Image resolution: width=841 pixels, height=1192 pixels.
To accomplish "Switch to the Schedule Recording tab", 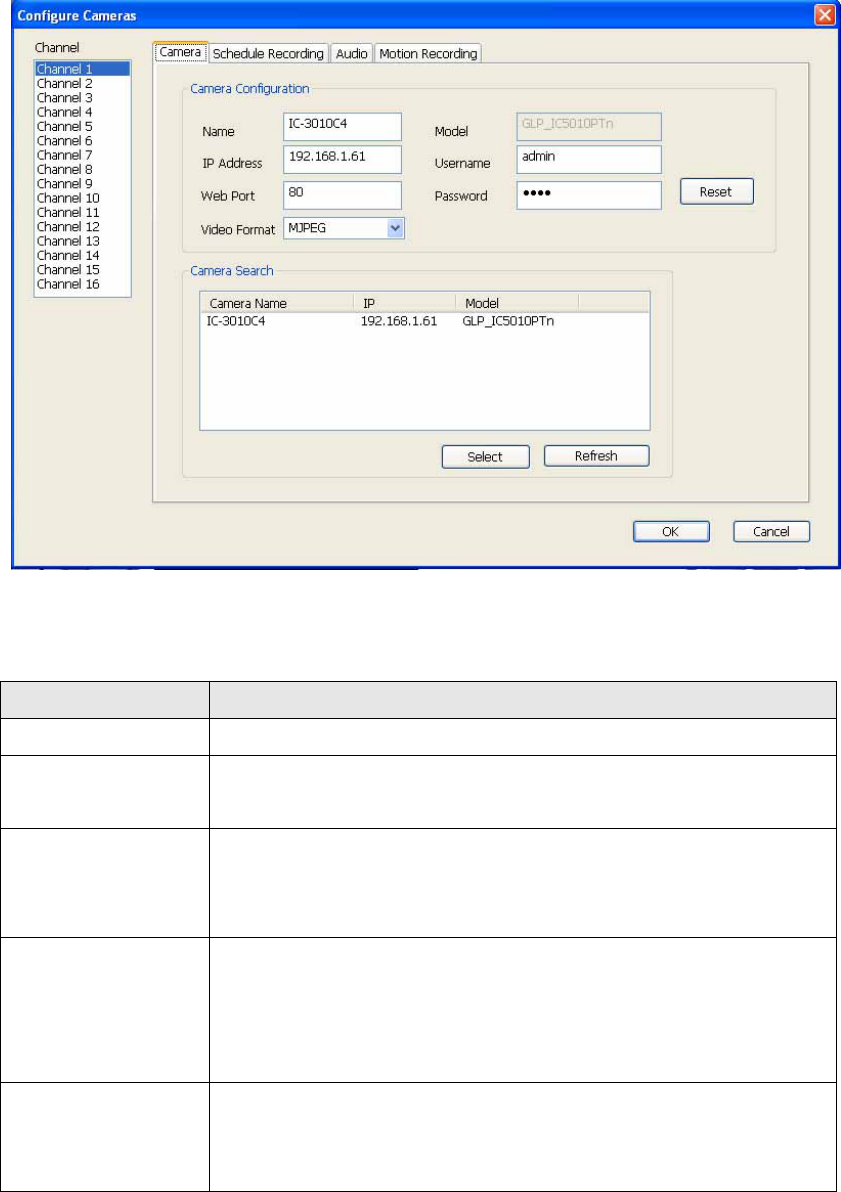I will [x=268, y=53].
